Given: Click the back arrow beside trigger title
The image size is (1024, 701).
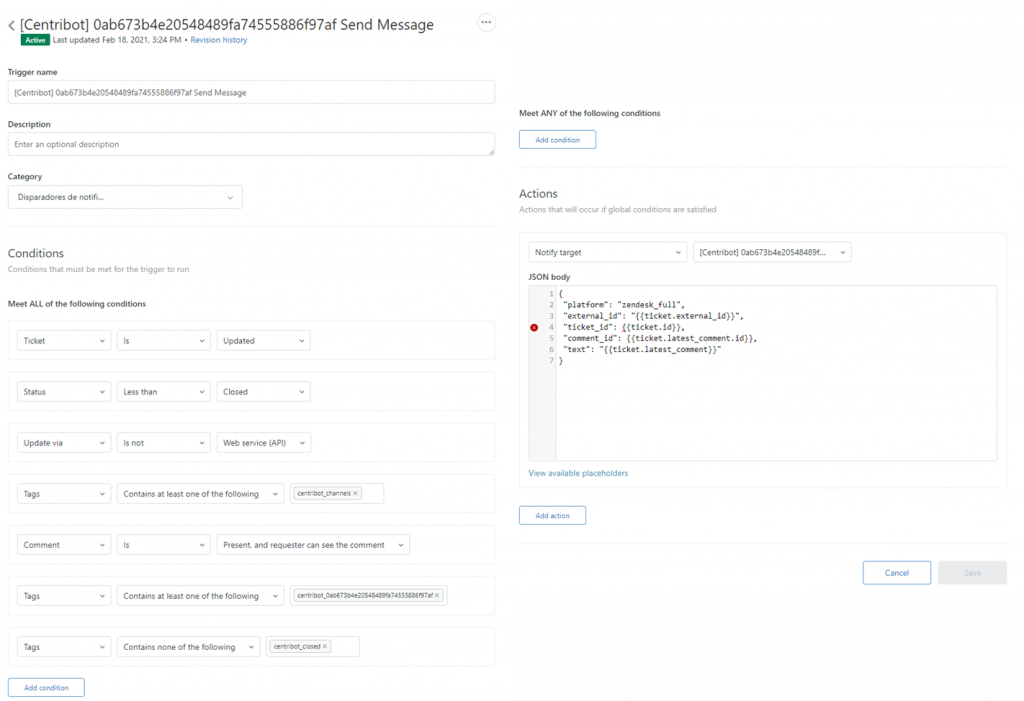Looking at the screenshot, I should tap(11, 25).
